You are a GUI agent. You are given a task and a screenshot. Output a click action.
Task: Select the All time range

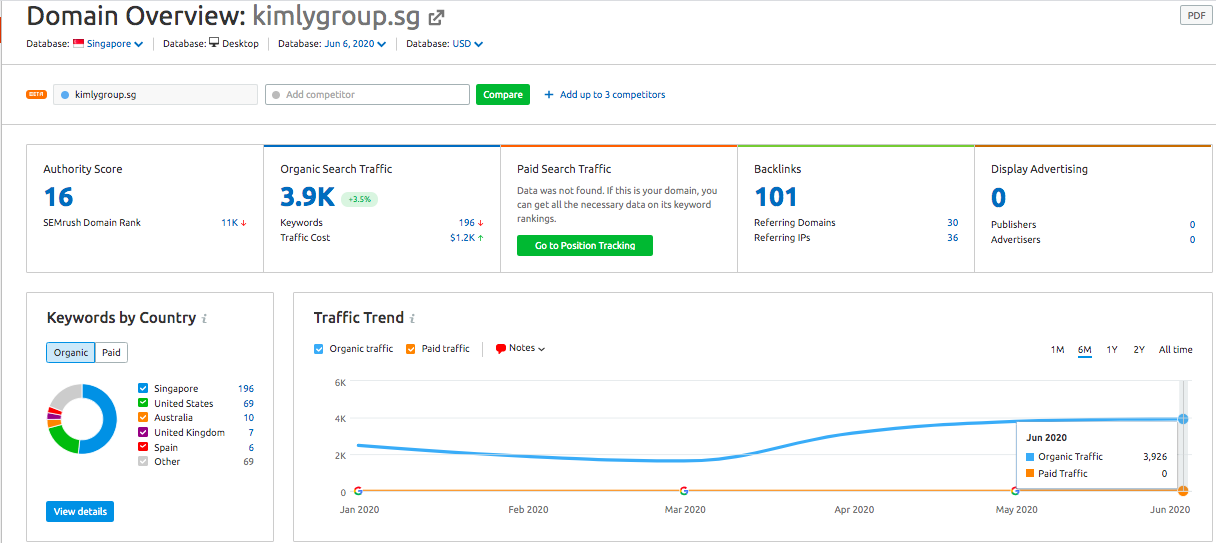click(x=1176, y=350)
